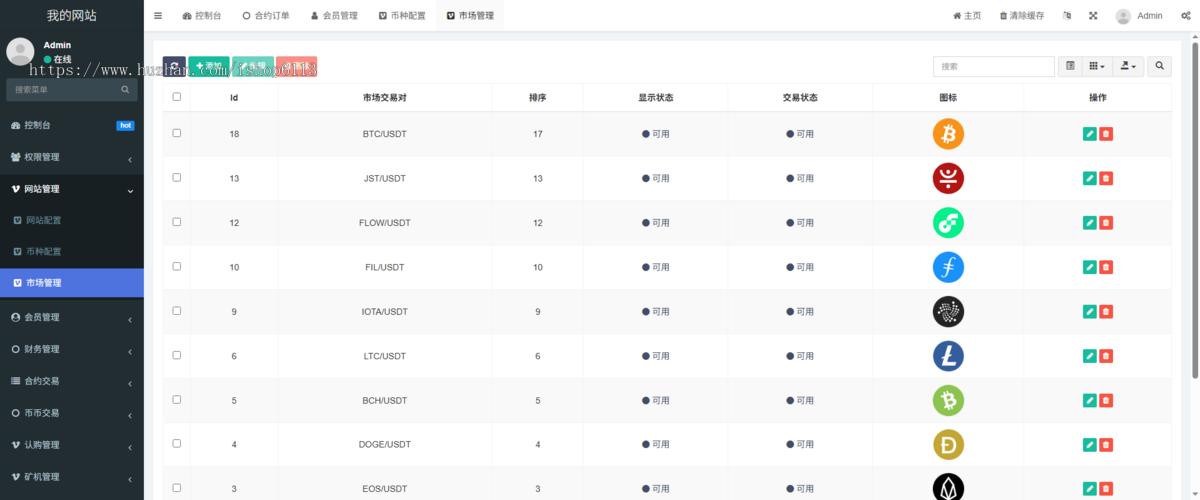Switch to the 会员管理 top tab
The width and height of the screenshot is (1200, 500).
pyautogui.click(x=334, y=16)
